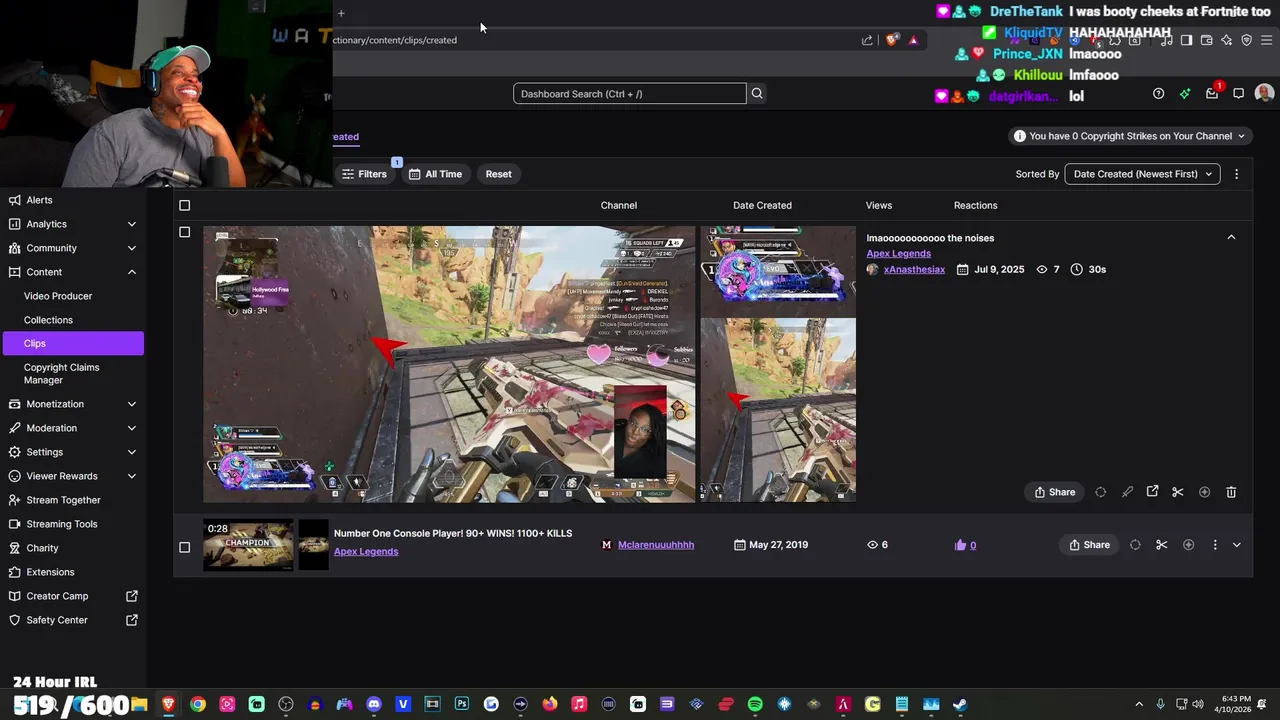Viewport: 1280px width, 720px height.
Task: Click Share on the lmaoooo clip
Action: (1054, 492)
